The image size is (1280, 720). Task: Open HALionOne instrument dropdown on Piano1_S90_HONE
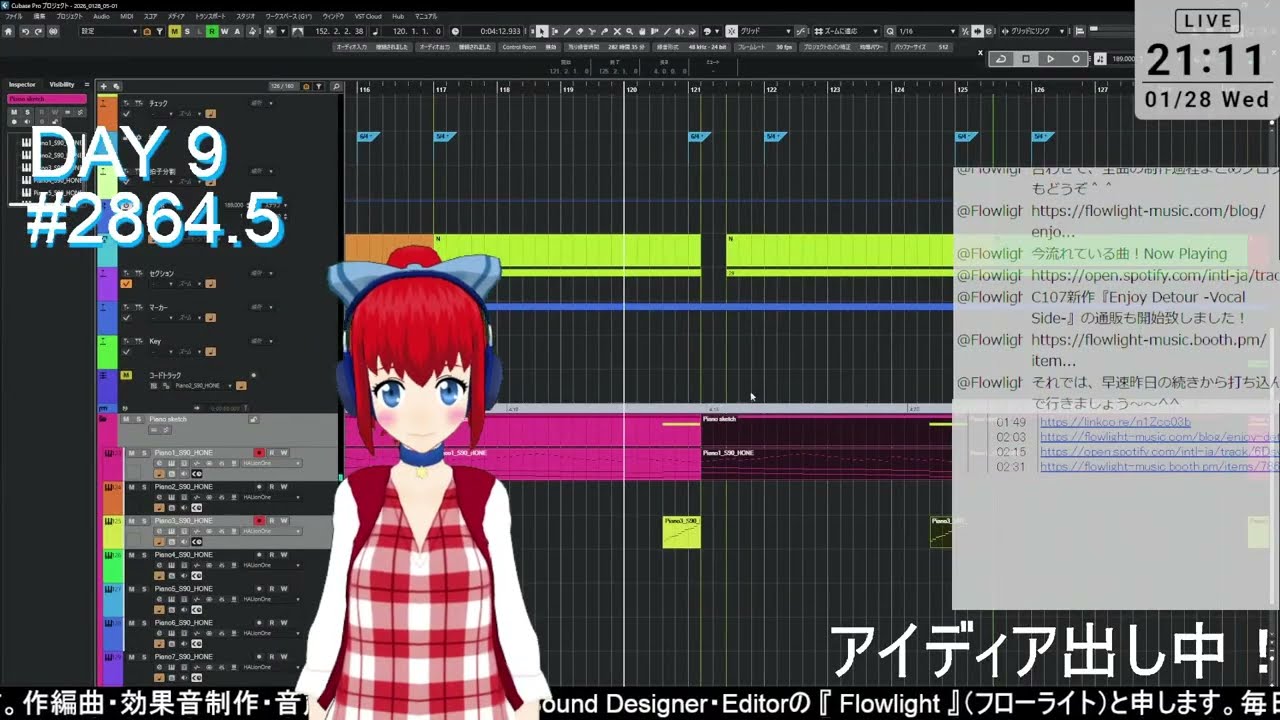[x=271, y=463]
